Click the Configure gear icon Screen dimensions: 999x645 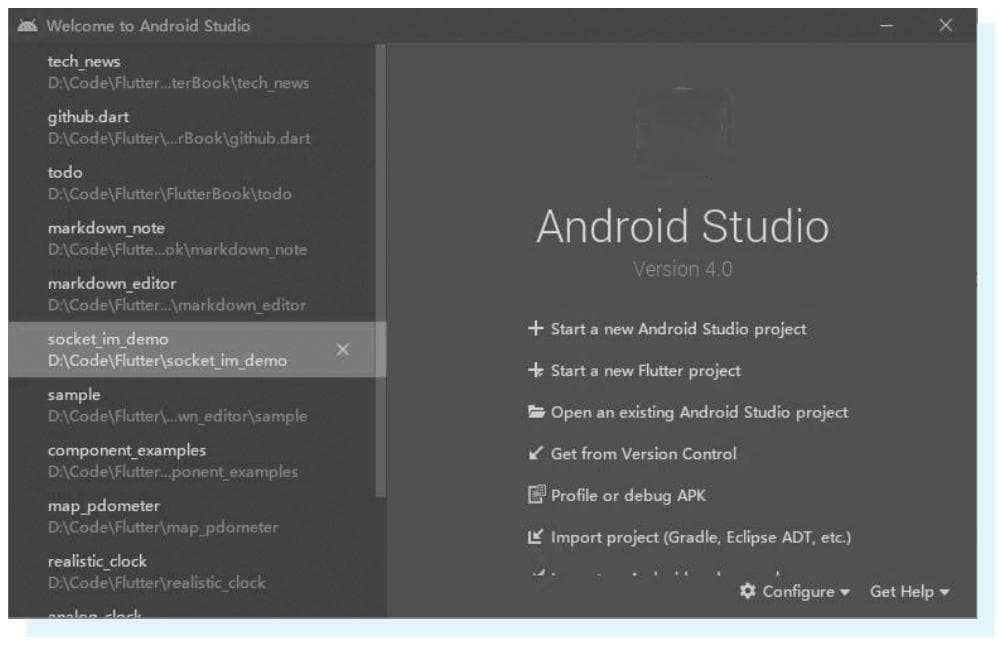(747, 591)
